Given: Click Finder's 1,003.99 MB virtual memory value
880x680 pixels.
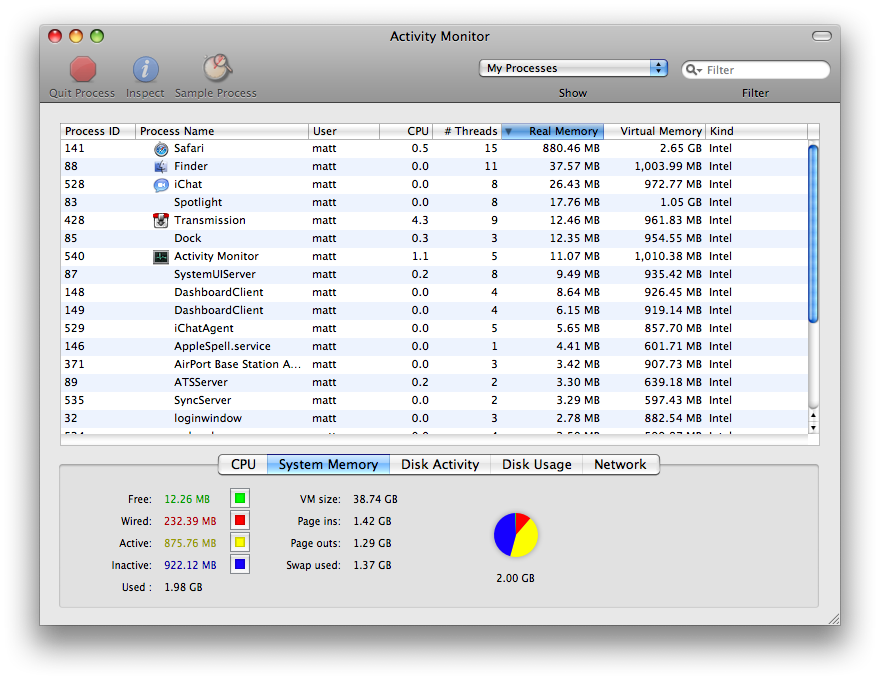Looking at the screenshot, I should (668, 167).
